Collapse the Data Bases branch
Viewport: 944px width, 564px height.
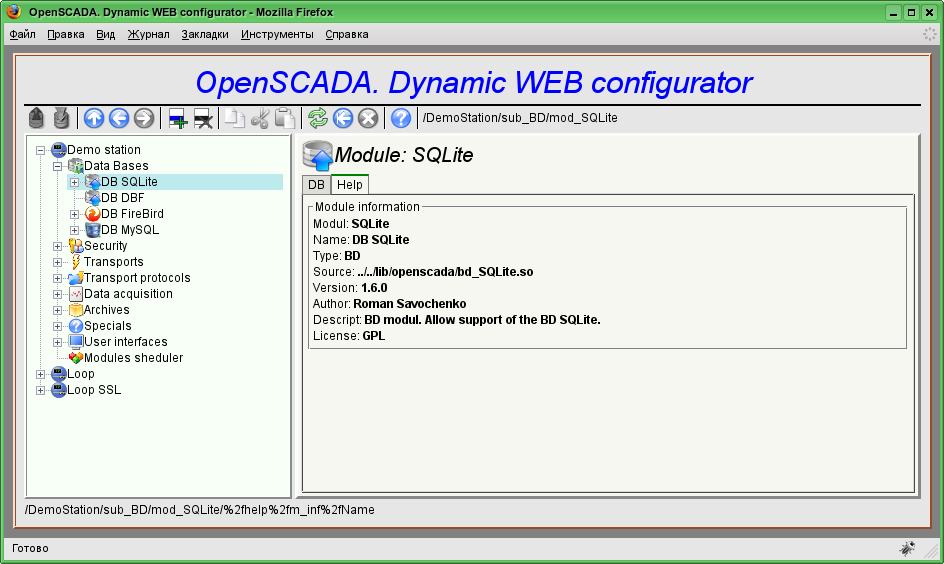click(x=57, y=166)
